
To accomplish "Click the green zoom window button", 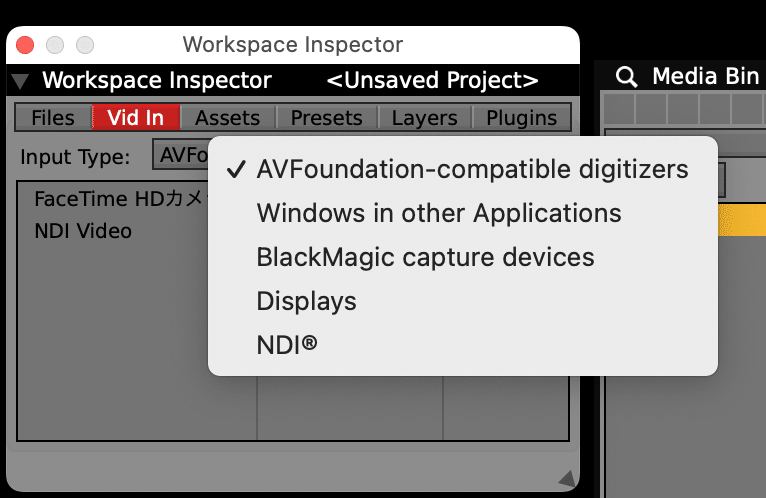I will point(85,45).
